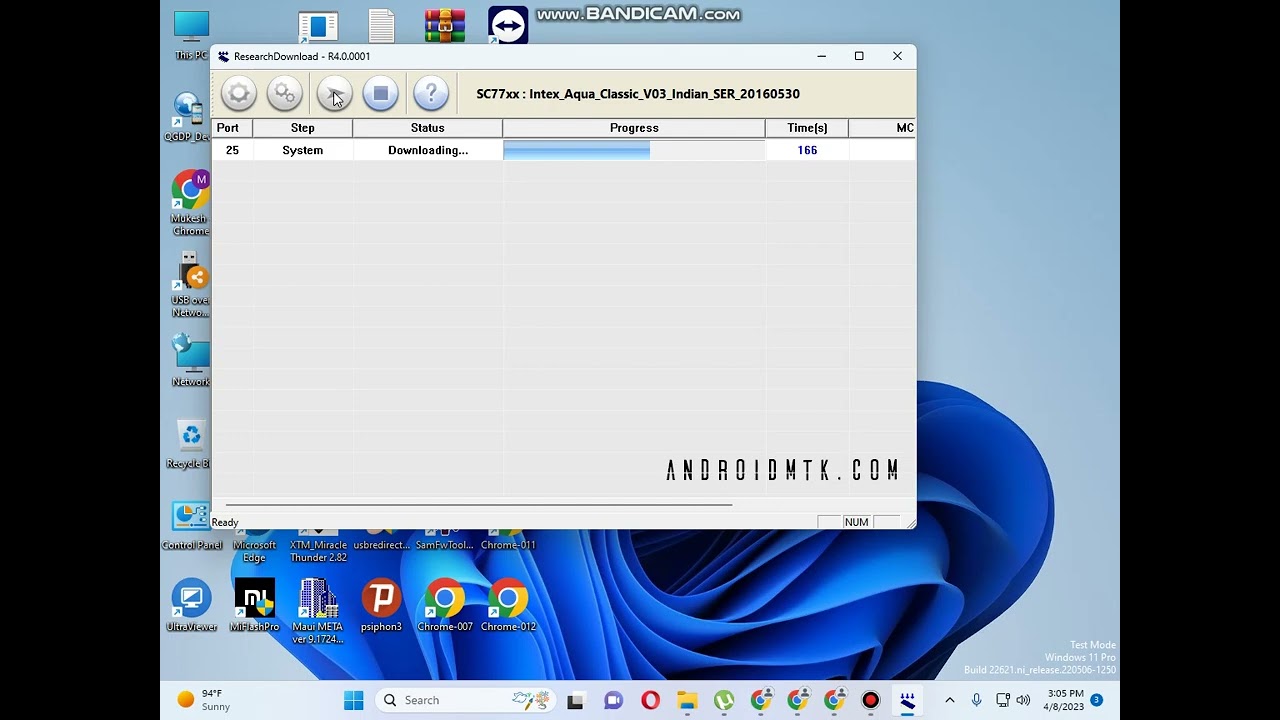
Task: Open the weather widget showing 94°F
Action: [205, 700]
